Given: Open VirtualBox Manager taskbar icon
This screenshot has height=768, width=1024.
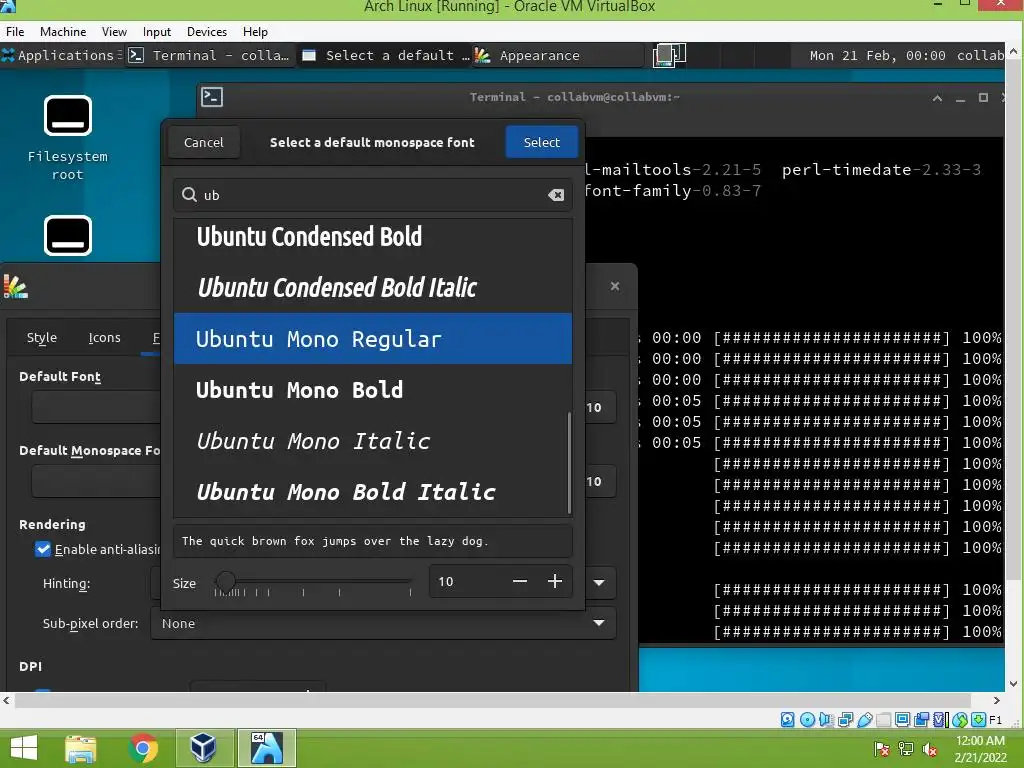Looking at the screenshot, I should (x=203, y=748).
